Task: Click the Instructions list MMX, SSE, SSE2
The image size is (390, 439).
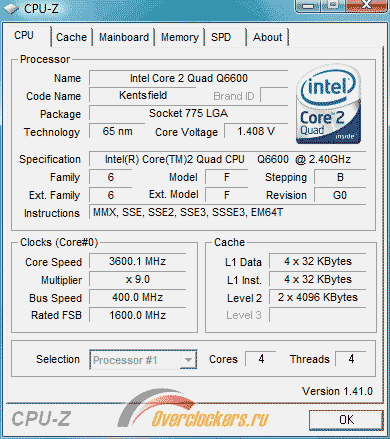Action: (x=228, y=213)
